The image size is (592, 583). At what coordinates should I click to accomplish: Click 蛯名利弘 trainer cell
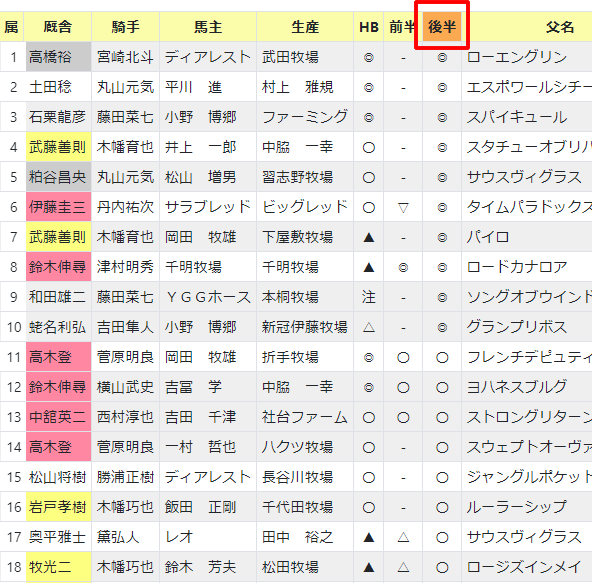point(59,327)
